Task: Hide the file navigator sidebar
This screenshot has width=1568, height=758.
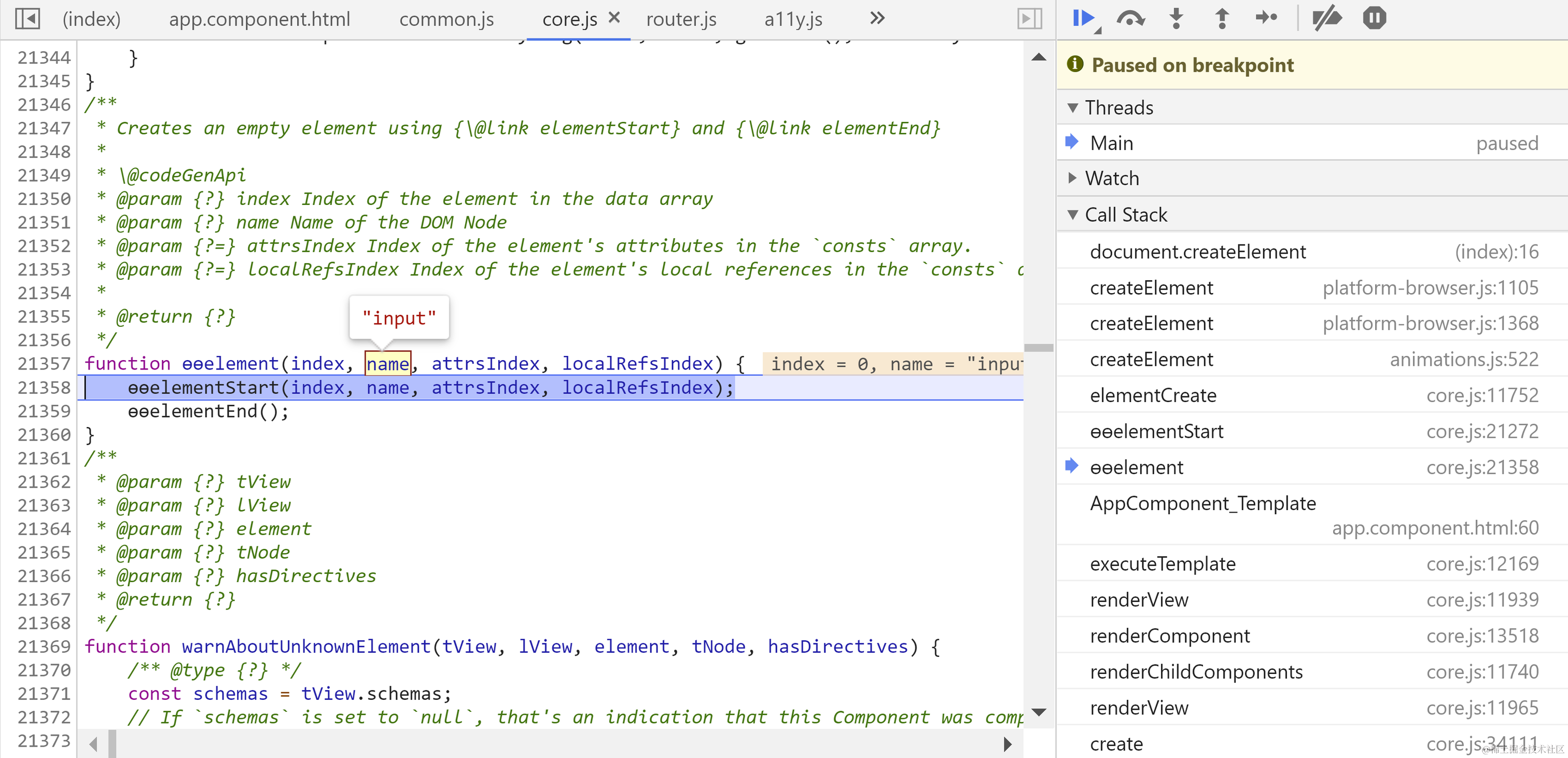Action: tap(27, 18)
